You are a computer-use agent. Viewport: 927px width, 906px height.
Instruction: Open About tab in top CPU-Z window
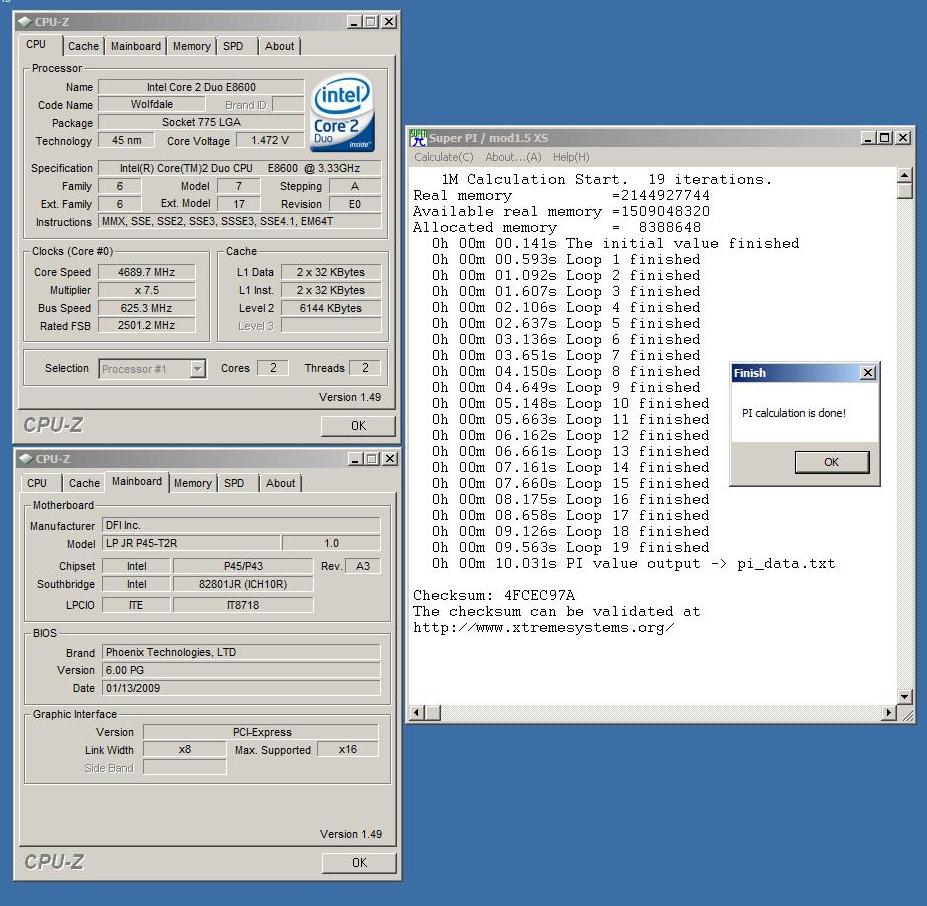click(x=279, y=46)
